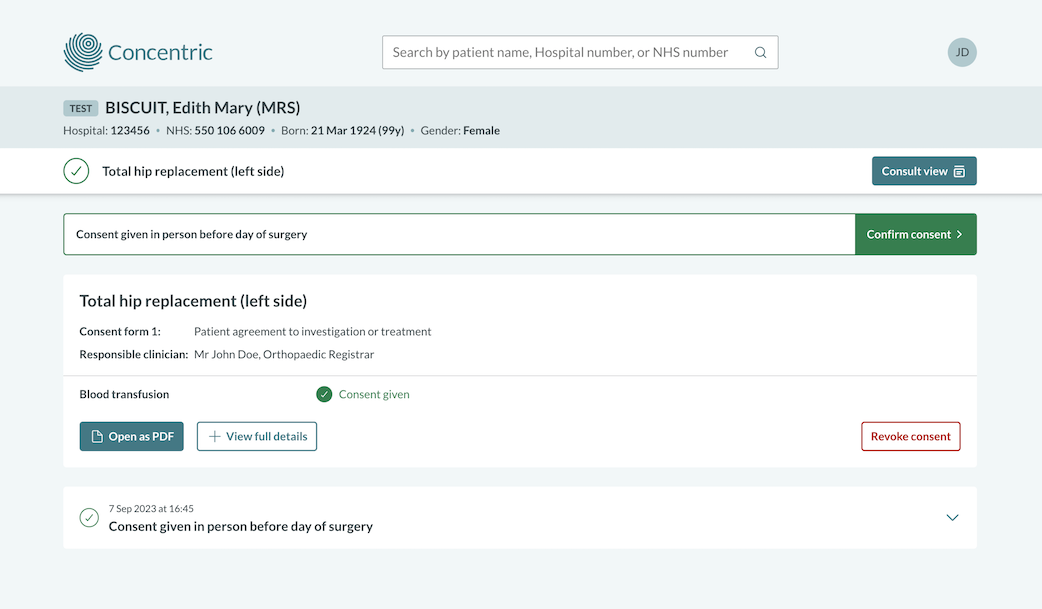
Task: Open the JD user avatar menu
Action: tap(961, 52)
